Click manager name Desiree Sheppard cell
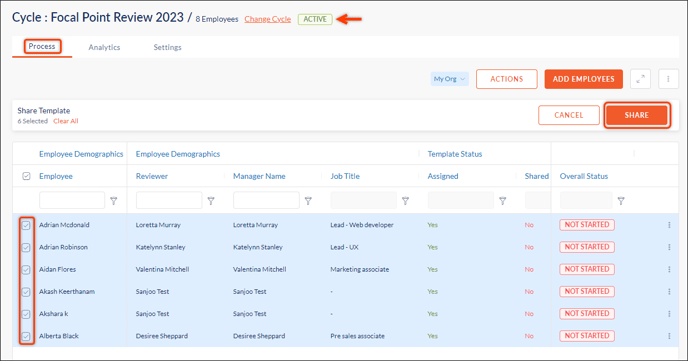 (259, 336)
